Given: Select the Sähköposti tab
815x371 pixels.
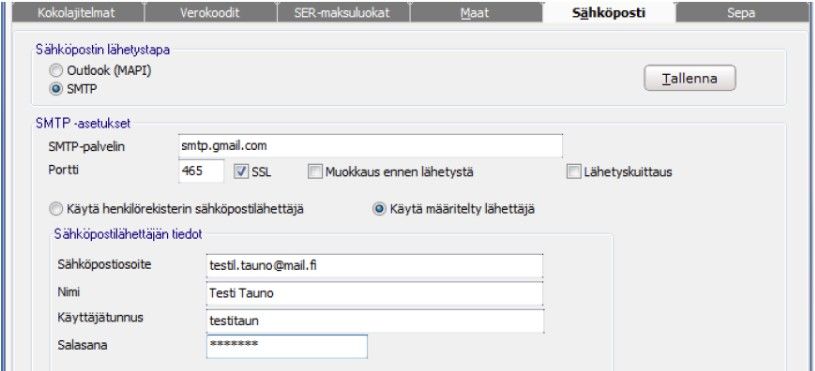Looking at the screenshot, I should [608, 12].
